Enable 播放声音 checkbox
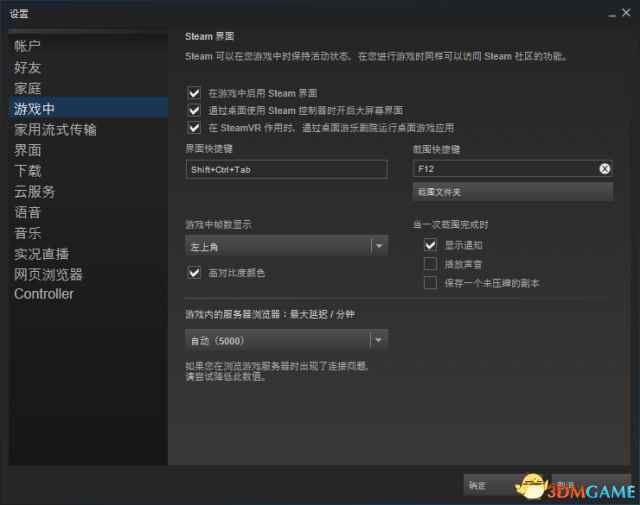Viewport: 640px width, 505px height. pos(431,264)
